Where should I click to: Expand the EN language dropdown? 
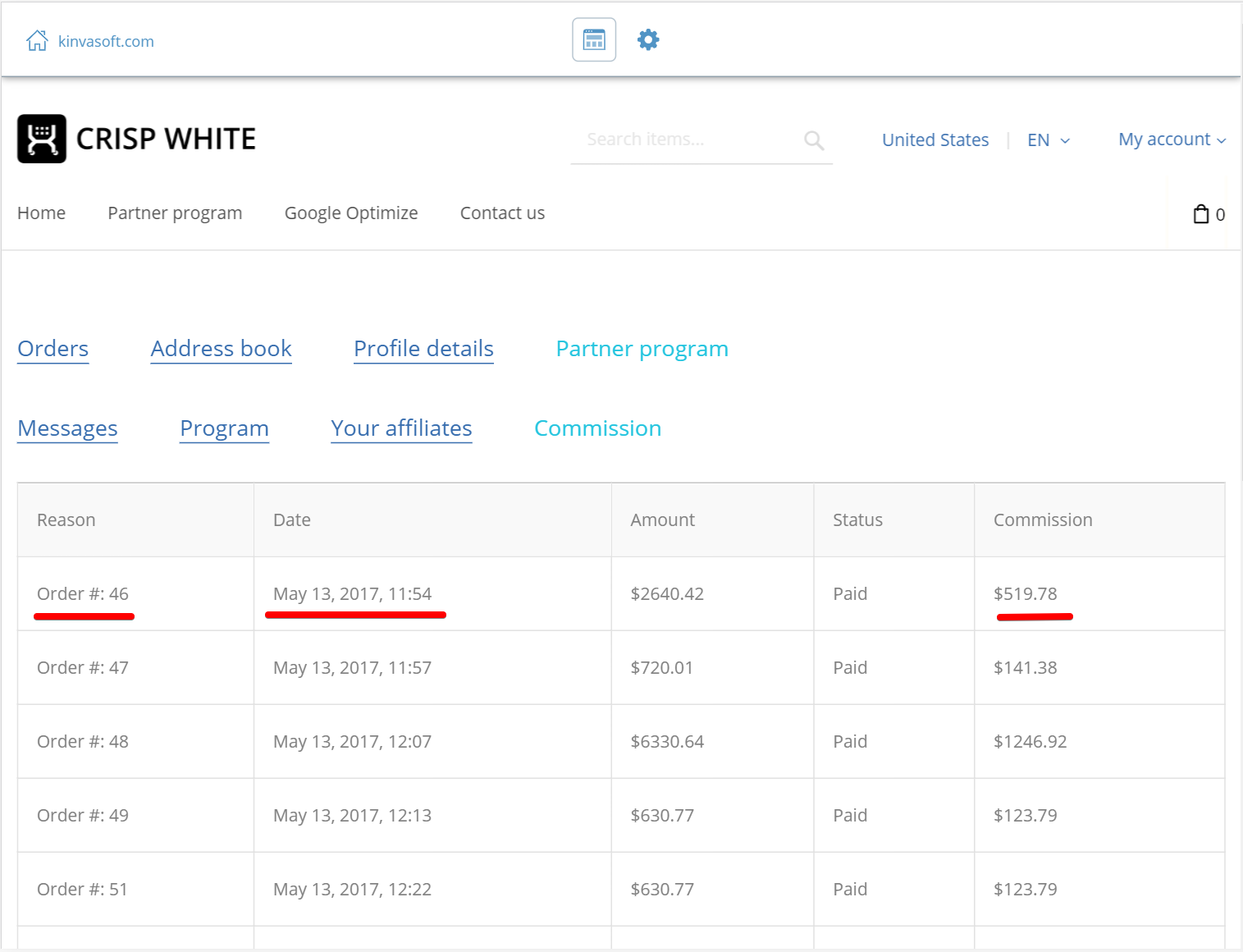click(1049, 140)
